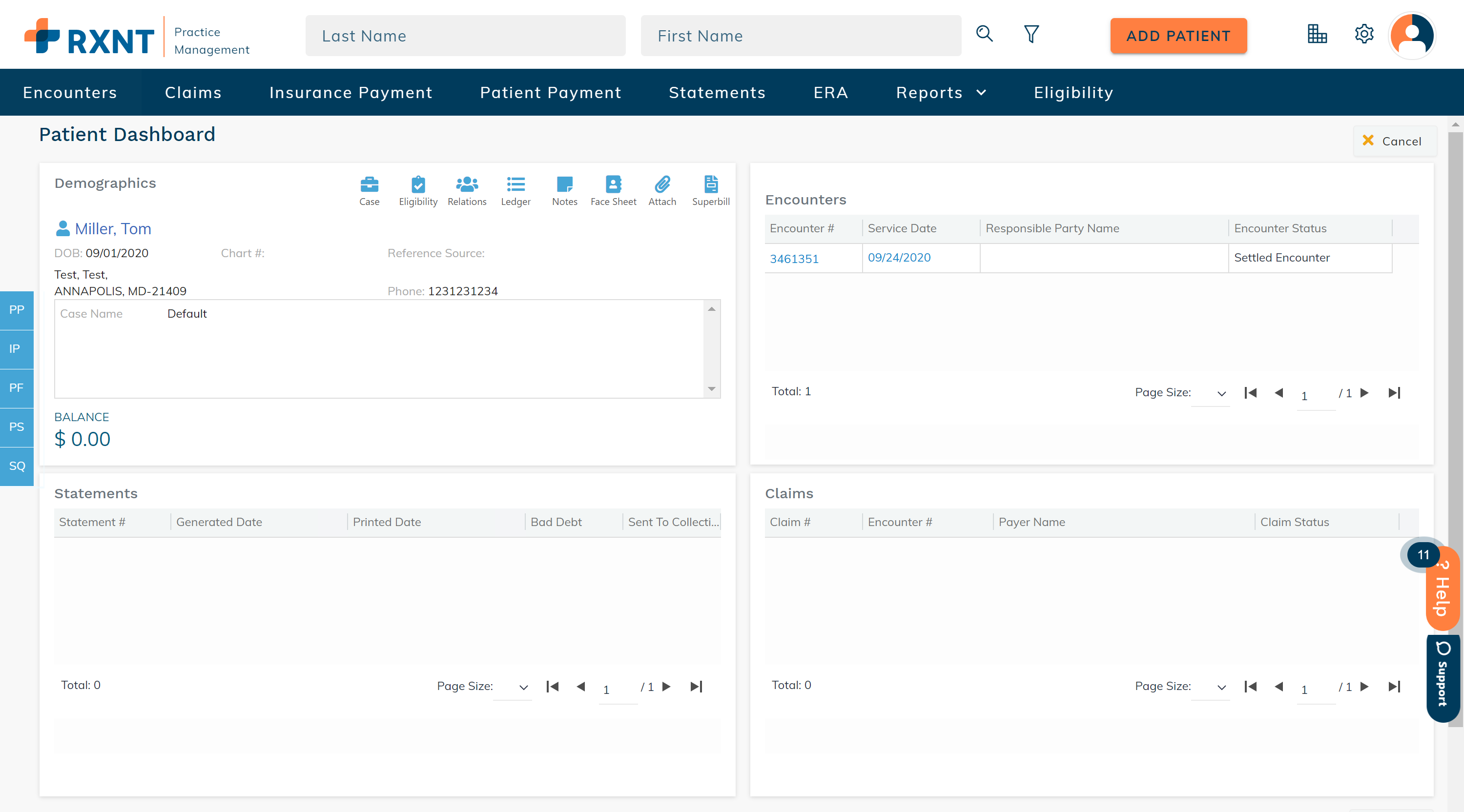Image resolution: width=1464 pixels, height=812 pixels.
Task: Open the Ledger list icon
Action: click(x=515, y=184)
